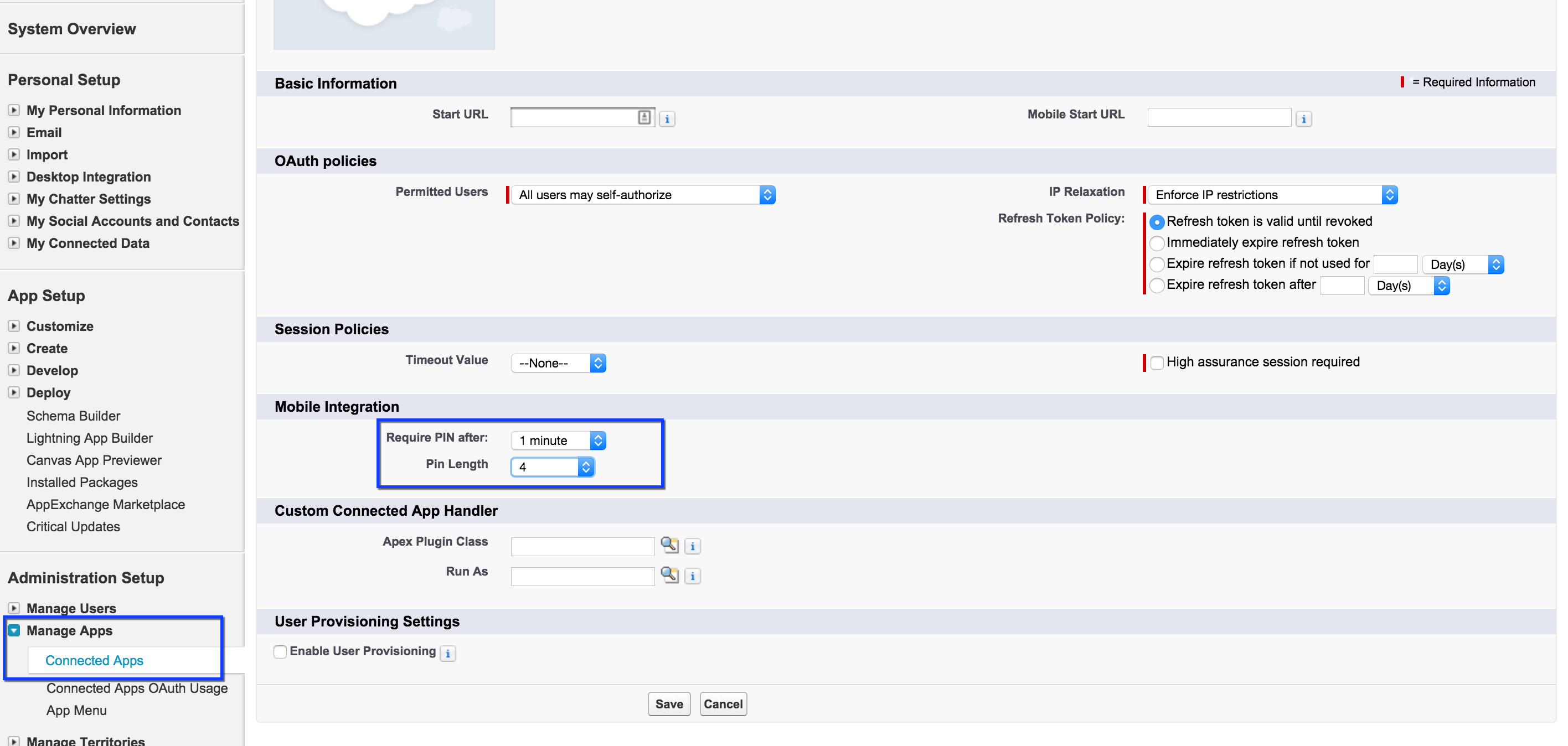This screenshot has height=746, width=1568.
Task: Expand the Import sidebar section
Action: pos(14,154)
